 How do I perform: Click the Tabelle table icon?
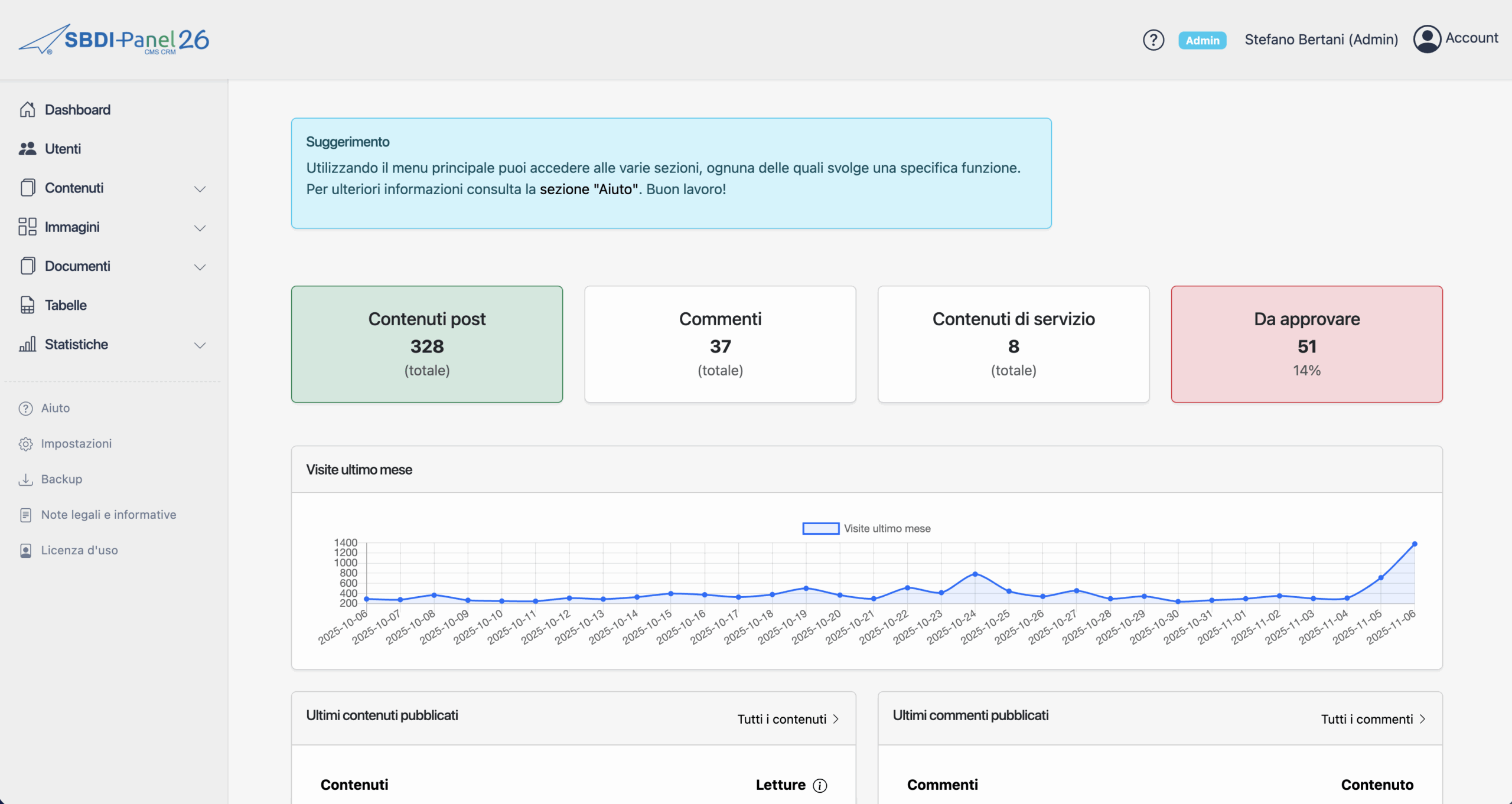(27, 305)
